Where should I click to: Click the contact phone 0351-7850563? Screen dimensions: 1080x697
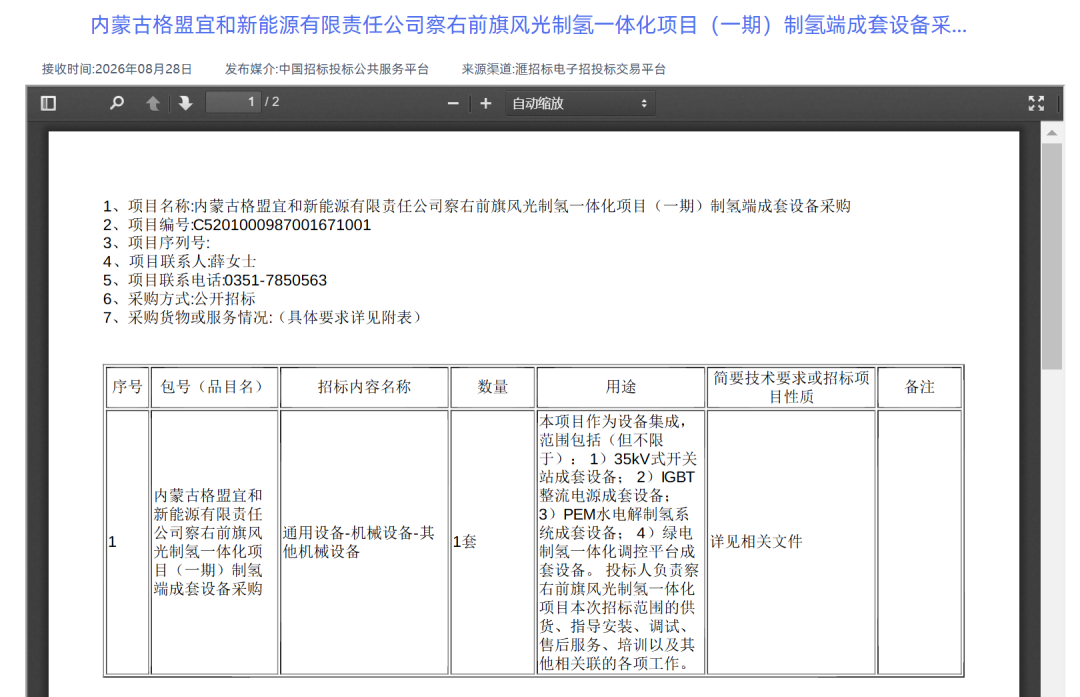tap(276, 280)
